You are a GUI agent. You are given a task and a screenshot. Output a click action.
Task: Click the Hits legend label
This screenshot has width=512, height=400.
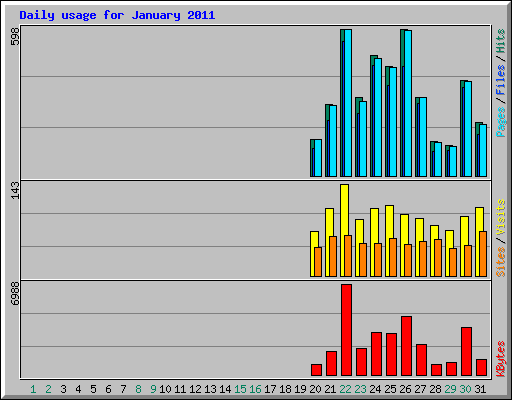tap(500, 41)
